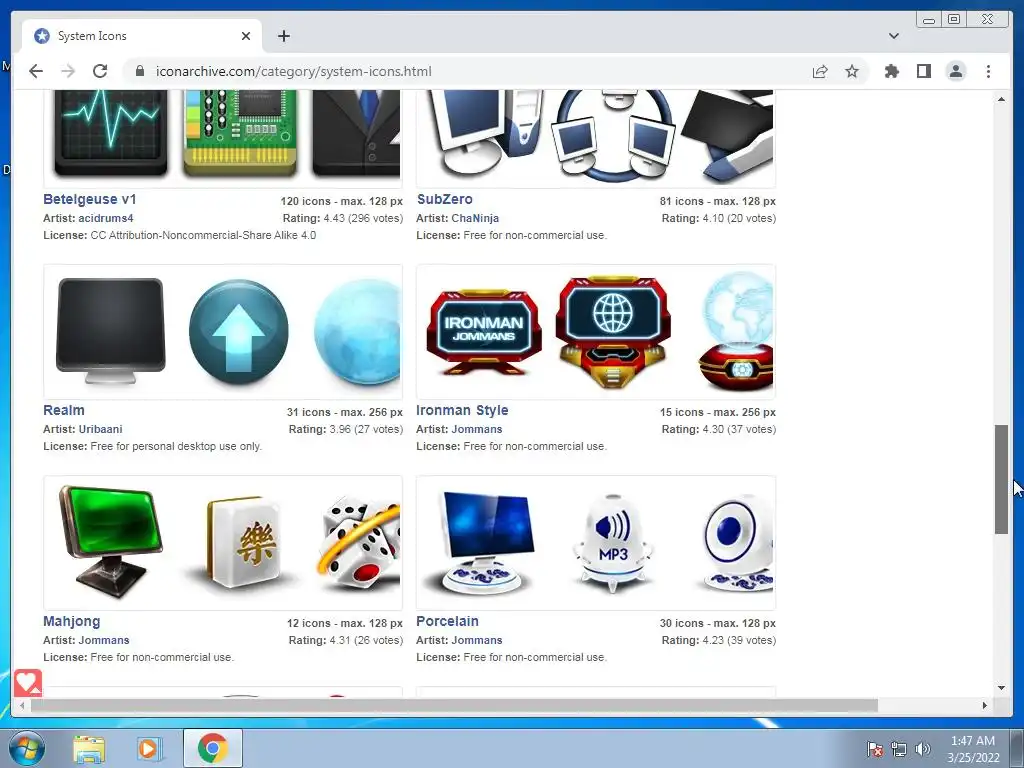Click the Porcelain webcam icon

(x=738, y=542)
